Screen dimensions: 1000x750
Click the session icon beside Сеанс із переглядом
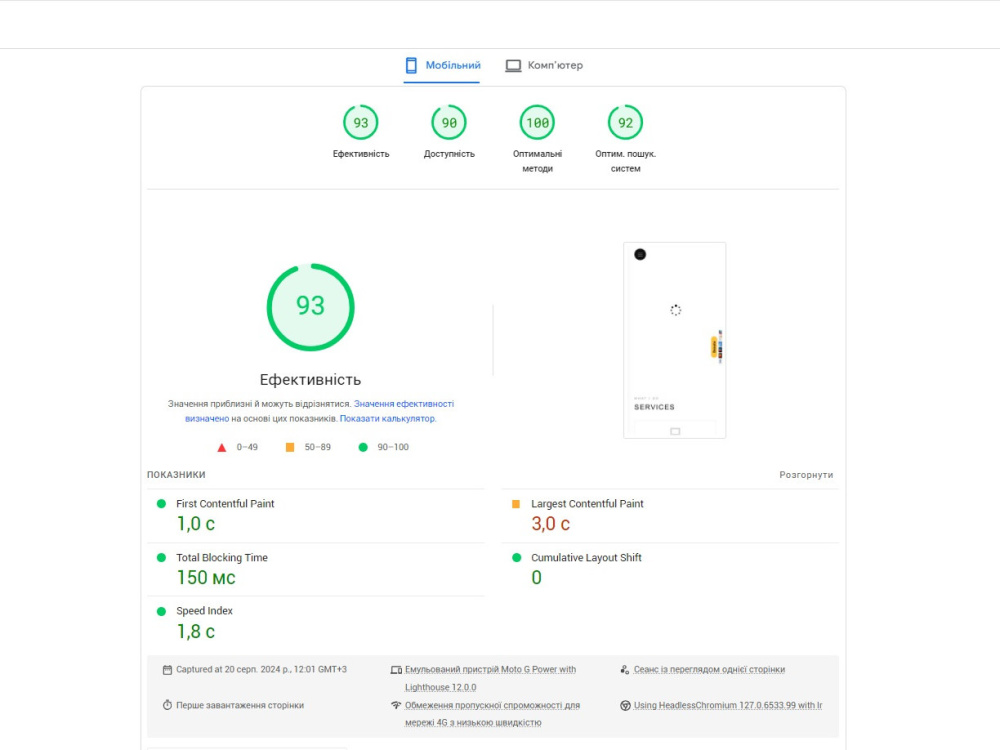click(624, 669)
